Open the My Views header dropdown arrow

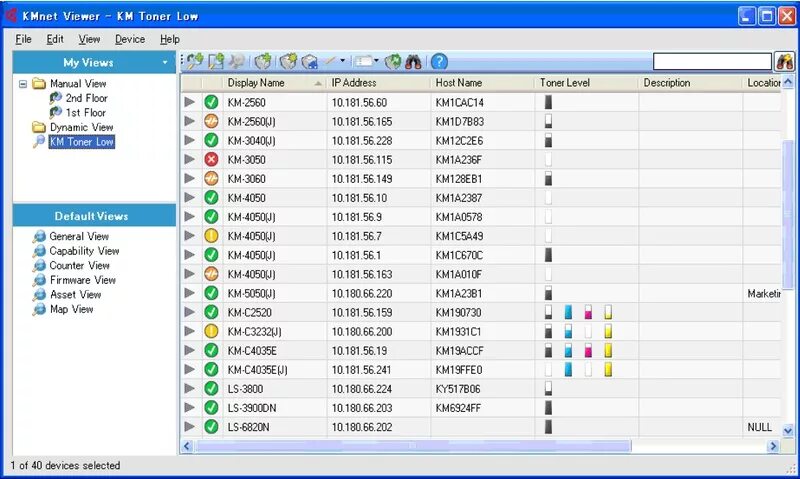[165, 62]
